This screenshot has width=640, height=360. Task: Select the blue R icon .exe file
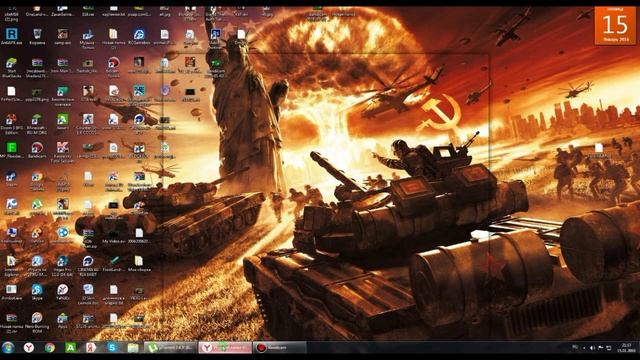pos(11,36)
